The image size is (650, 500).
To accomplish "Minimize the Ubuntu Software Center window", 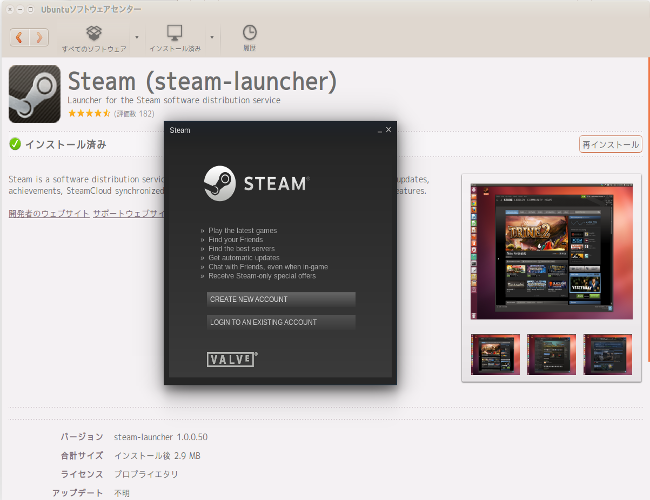I will (20, 9).
